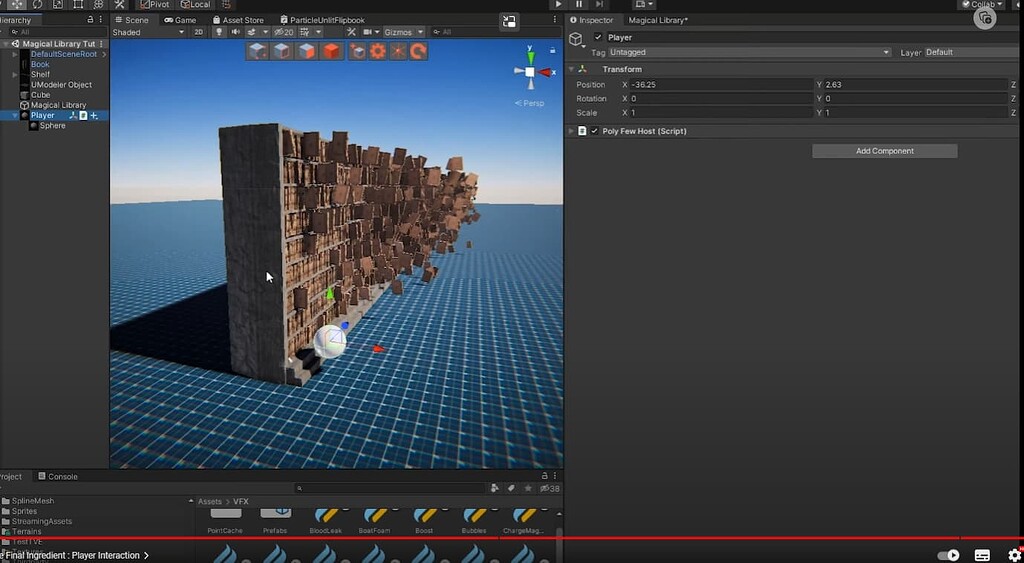1024x563 pixels.
Task: Open the Asset Store tab
Action: pyautogui.click(x=239, y=20)
